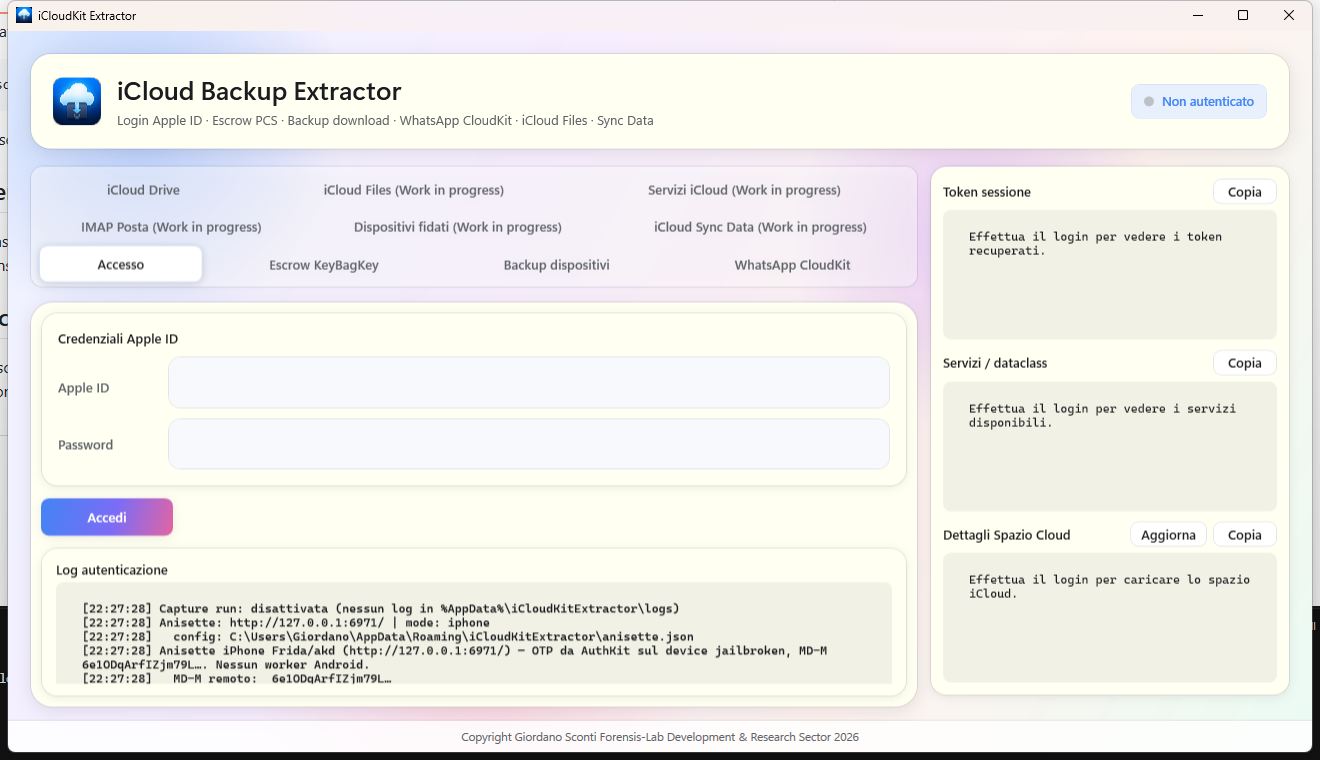Image resolution: width=1320 pixels, height=760 pixels.
Task: Select the Servizi iCloud tab
Action: [744, 190]
